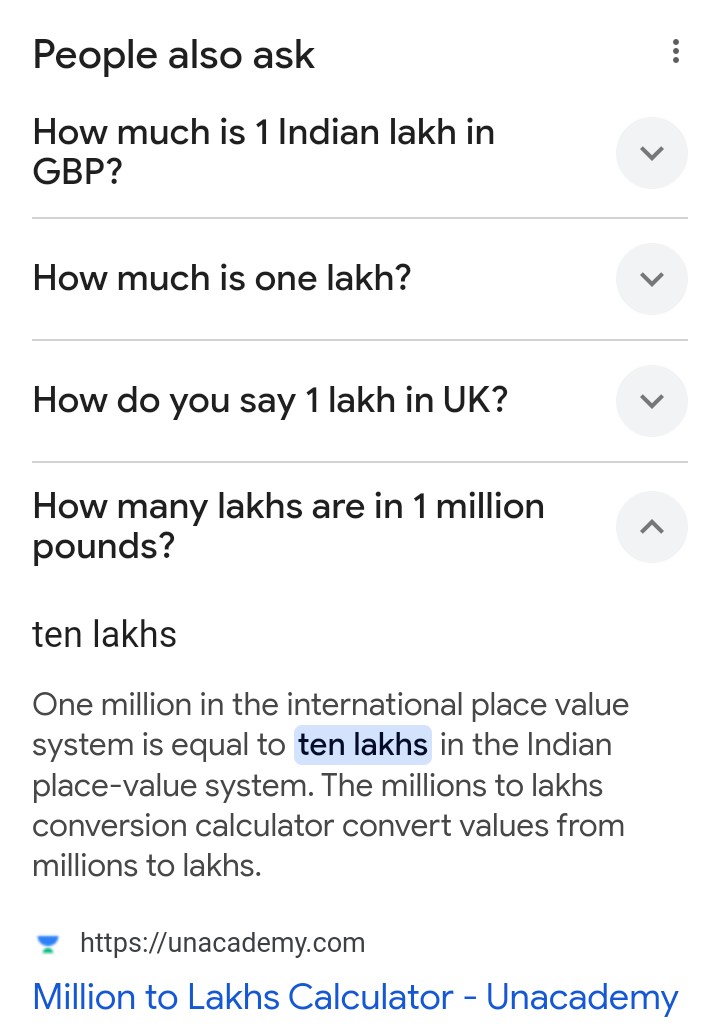The width and height of the screenshot is (720, 1028).
Task: Expand the chevron beside "How much is one lakh?"
Action: tap(651, 279)
